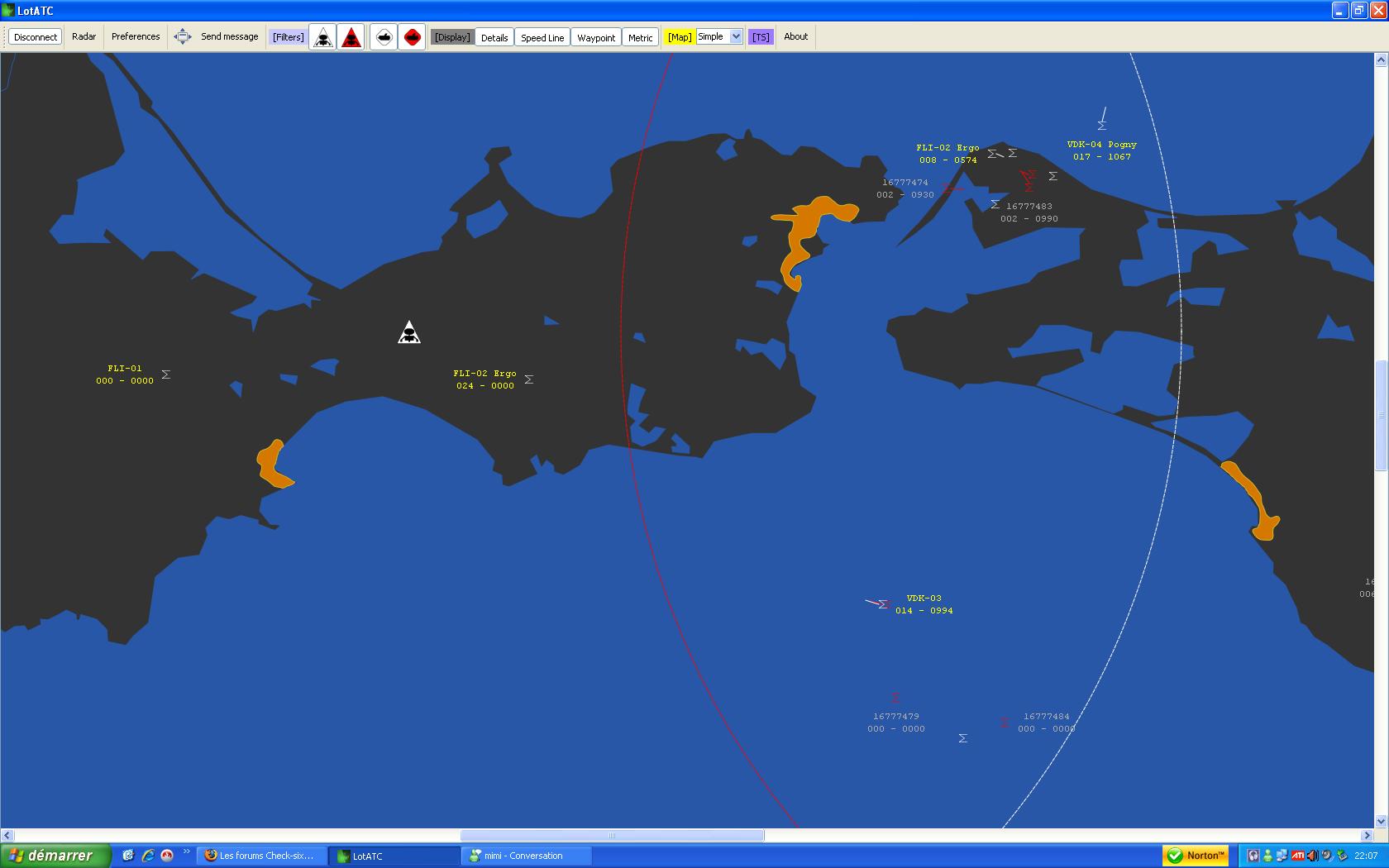Toggle the Waypoint display option

tap(596, 37)
